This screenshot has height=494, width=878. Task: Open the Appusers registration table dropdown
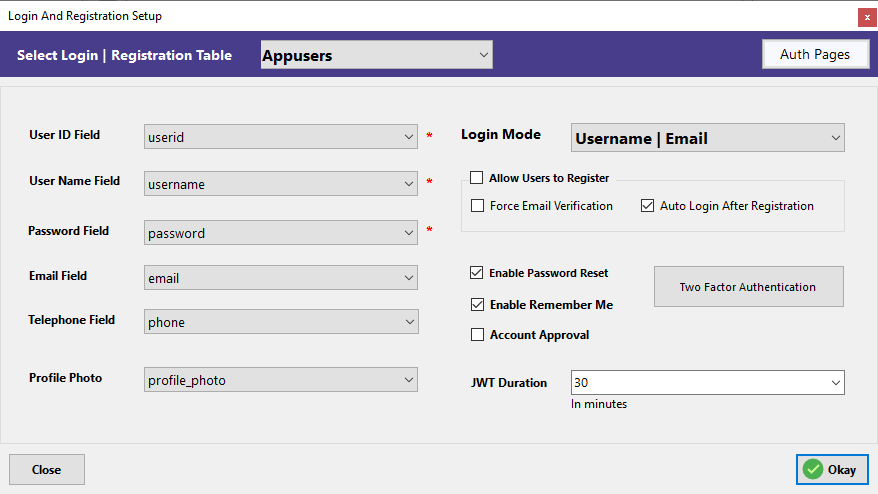click(x=377, y=55)
